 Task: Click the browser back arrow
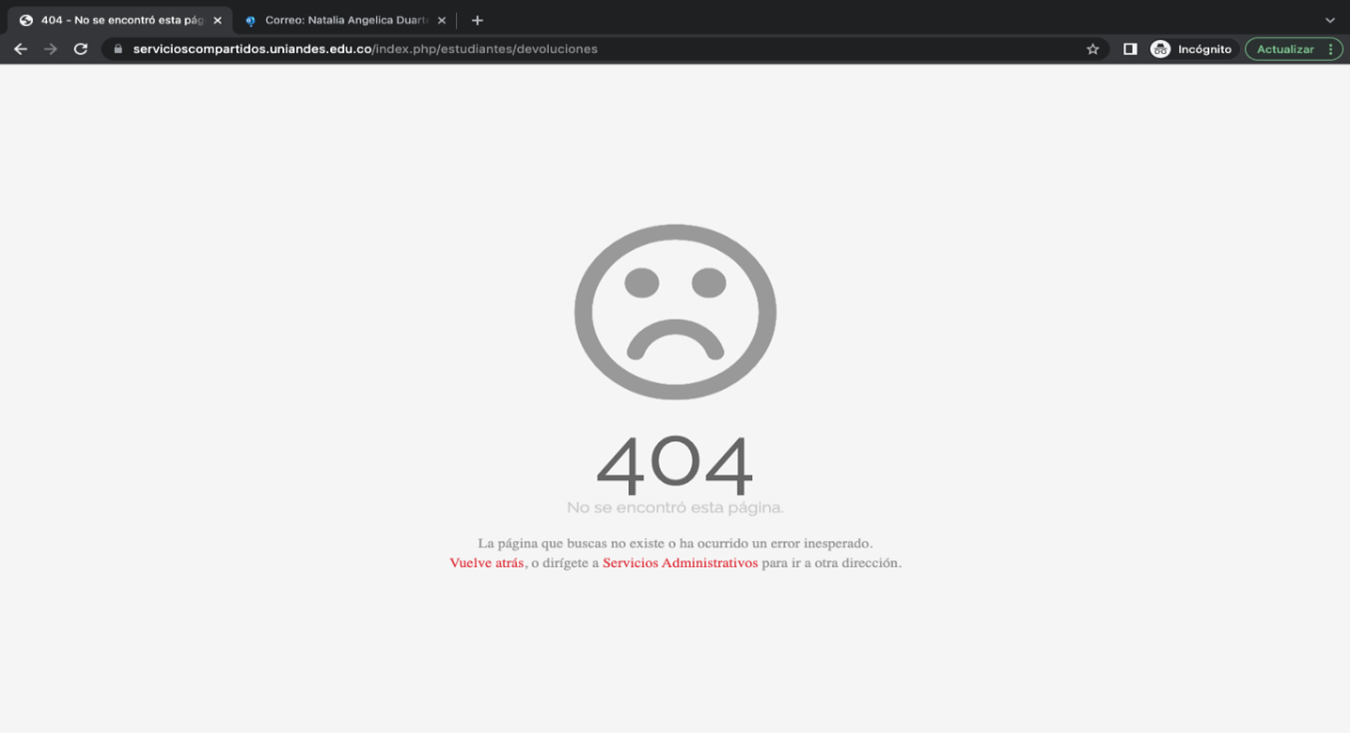pos(20,49)
